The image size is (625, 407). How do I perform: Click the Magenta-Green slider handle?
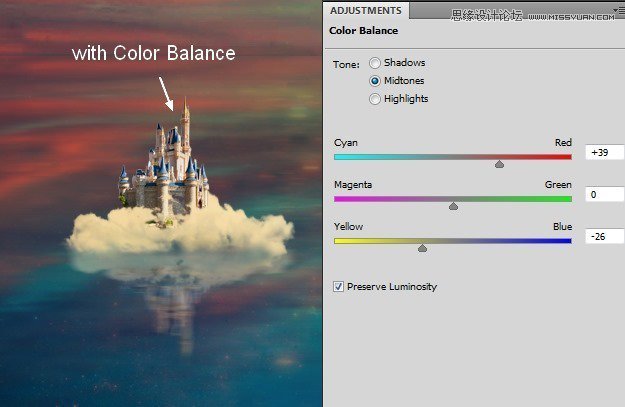coord(453,205)
